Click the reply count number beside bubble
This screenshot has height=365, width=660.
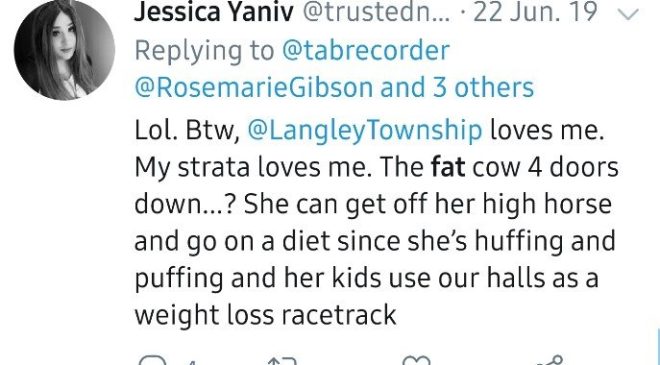pyautogui.click(x=191, y=362)
